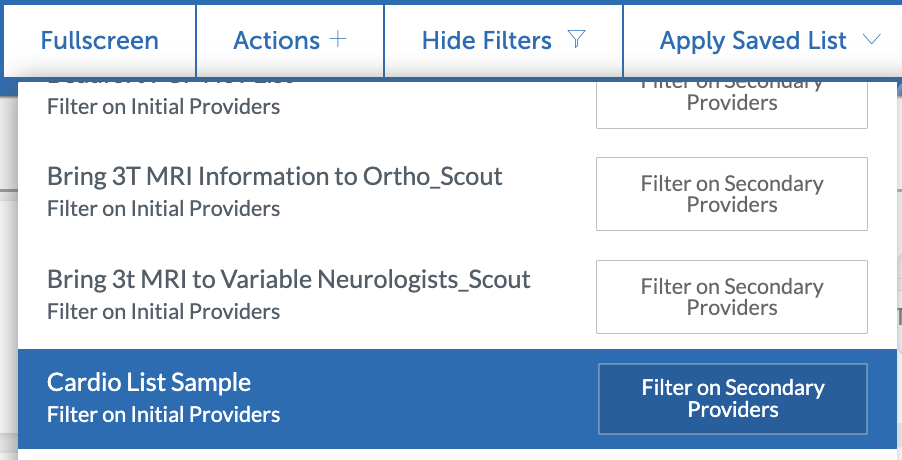902x460 pixels.
Task: Click Filter on Initial Providers under Ortho_Scout
Action: pos(163,209)
